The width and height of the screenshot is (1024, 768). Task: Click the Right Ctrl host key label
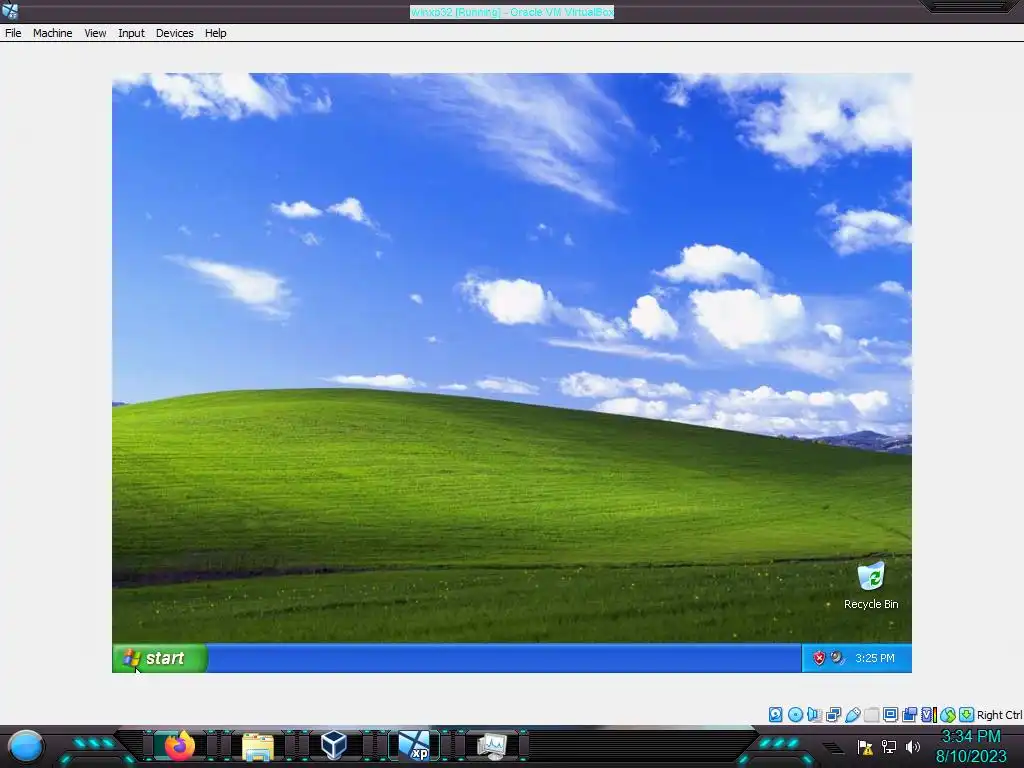(x=999, y=714)
